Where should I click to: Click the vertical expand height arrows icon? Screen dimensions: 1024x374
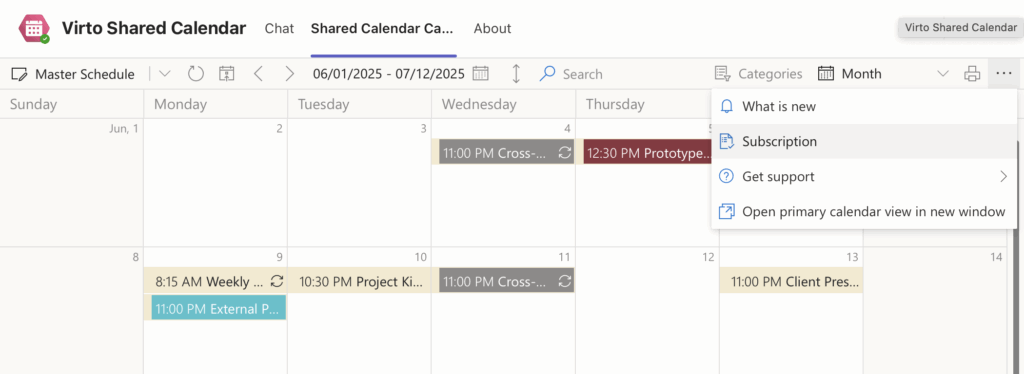(x=516, y=74)
